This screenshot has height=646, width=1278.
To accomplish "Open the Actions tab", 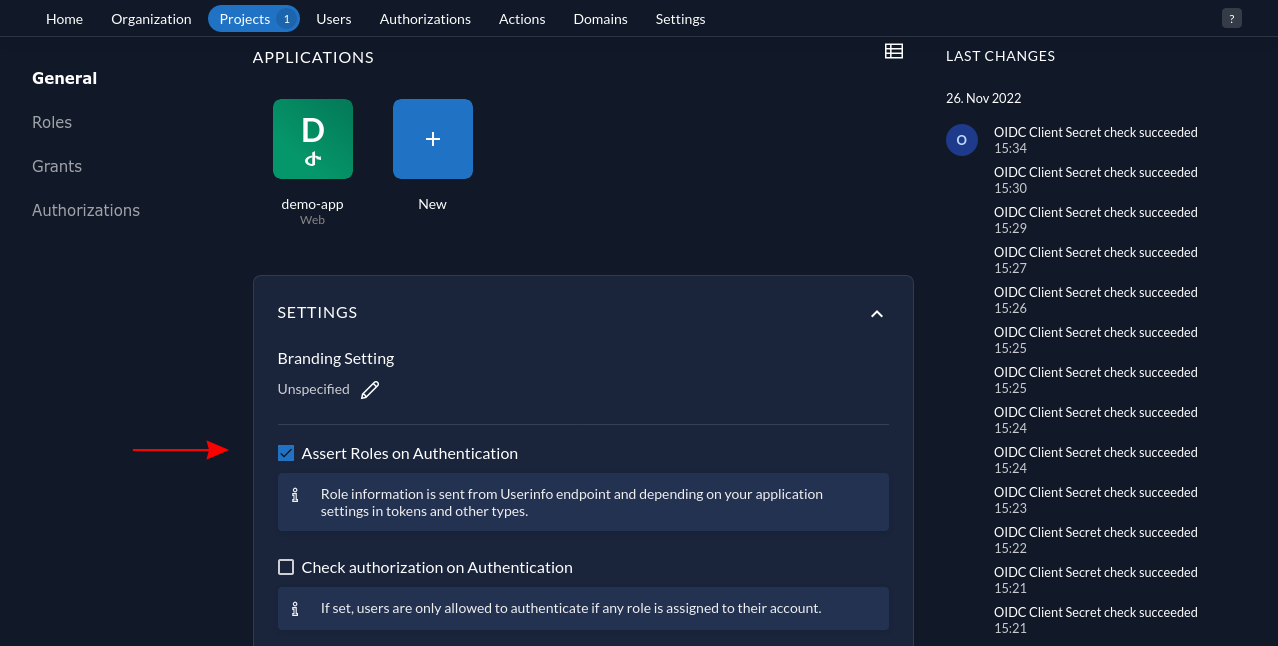I will tap(522, 18).
